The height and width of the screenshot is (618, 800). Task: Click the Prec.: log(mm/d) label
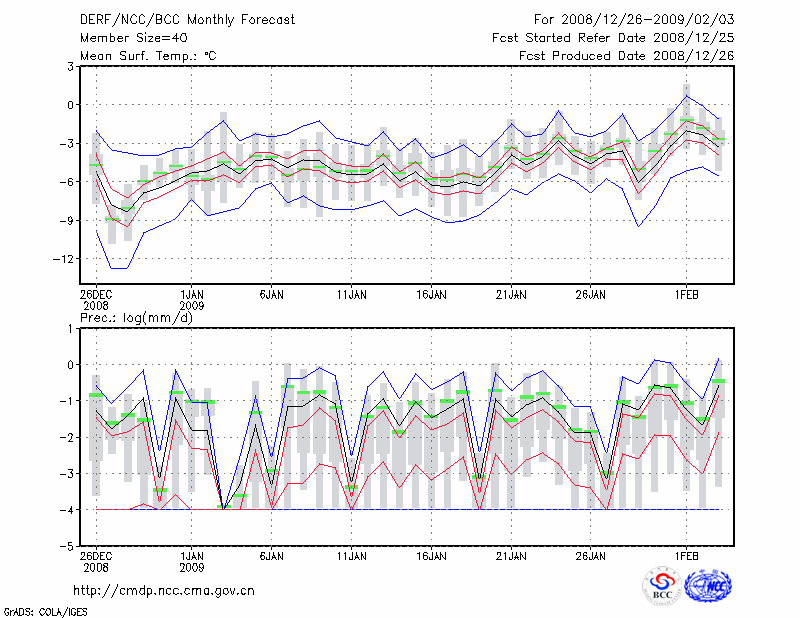coord(135,318)
